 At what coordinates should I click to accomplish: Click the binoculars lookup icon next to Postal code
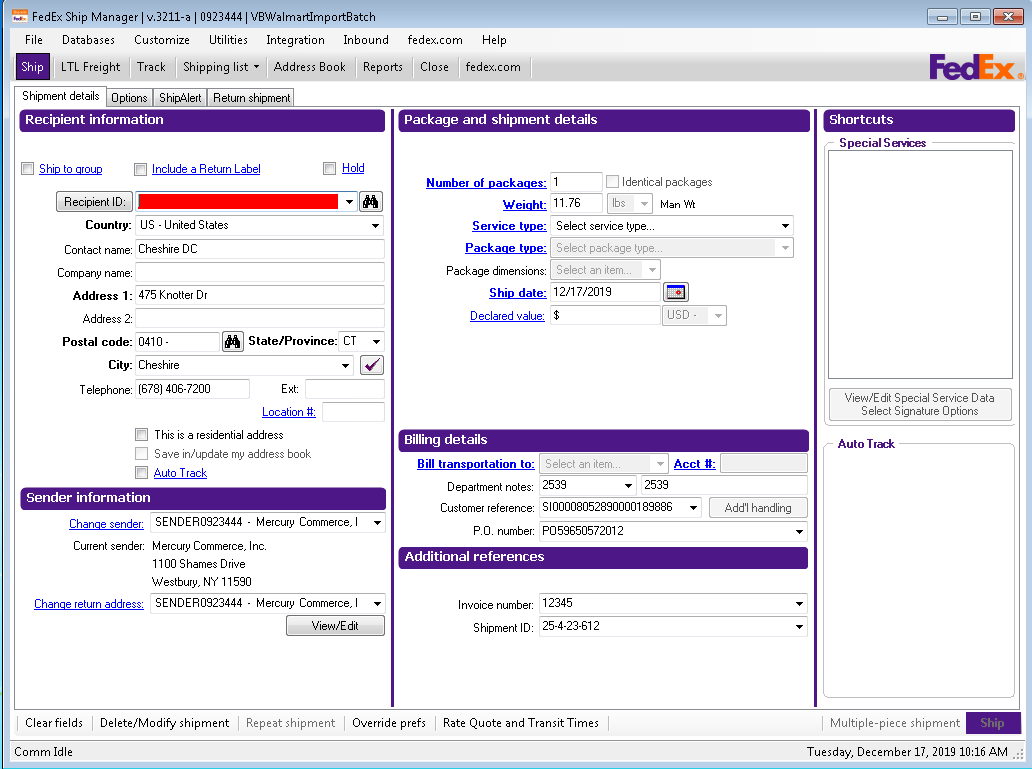pyautogui.click(x=232, y=342)
